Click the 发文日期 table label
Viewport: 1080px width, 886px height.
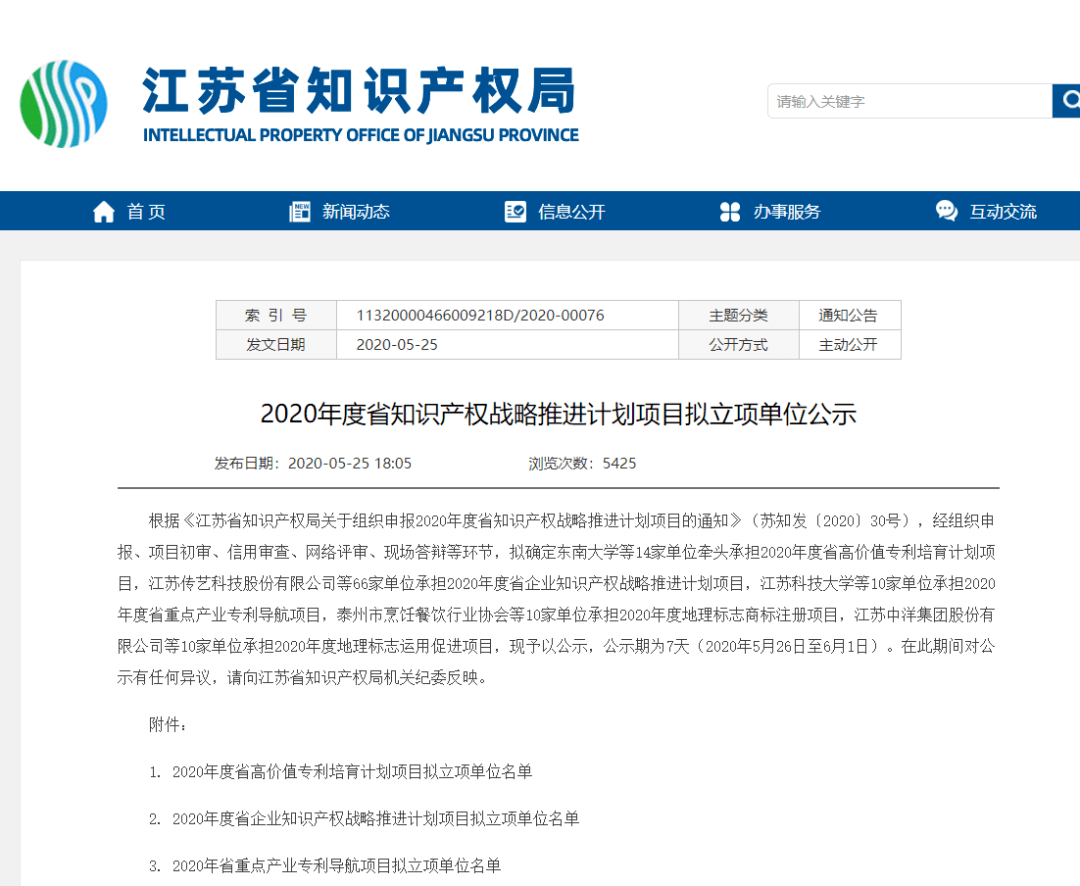tap(276, 344)
